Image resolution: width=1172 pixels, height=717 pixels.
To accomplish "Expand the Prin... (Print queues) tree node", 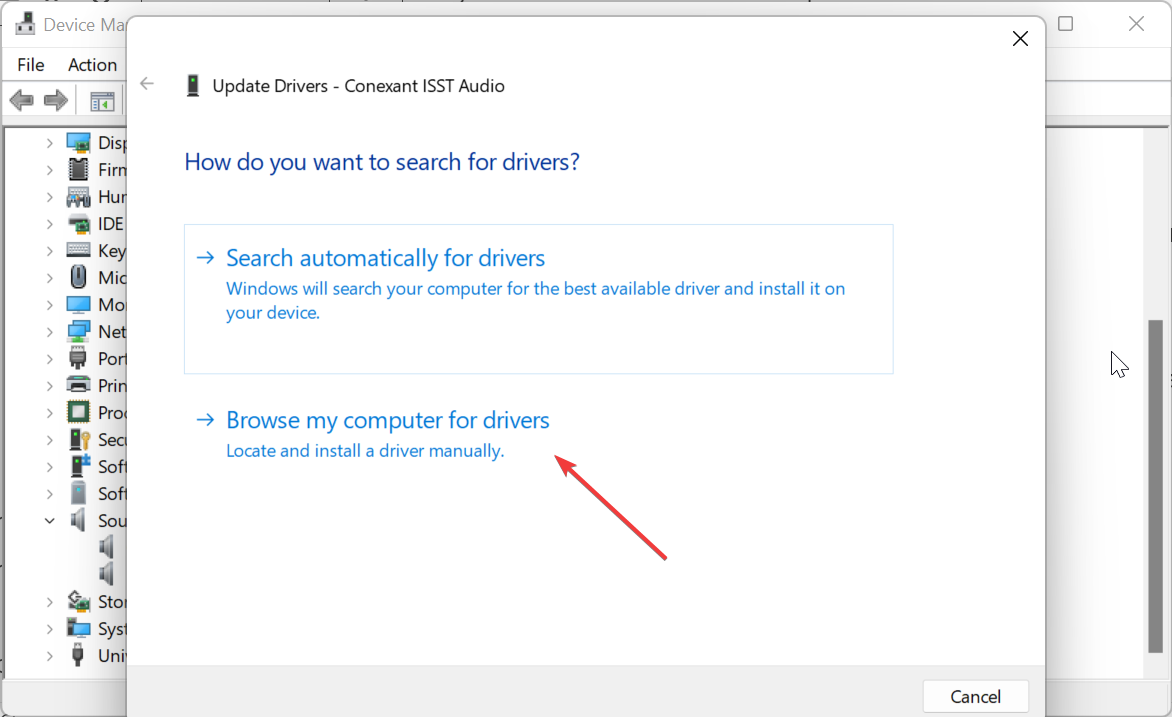I will (49, 386).
